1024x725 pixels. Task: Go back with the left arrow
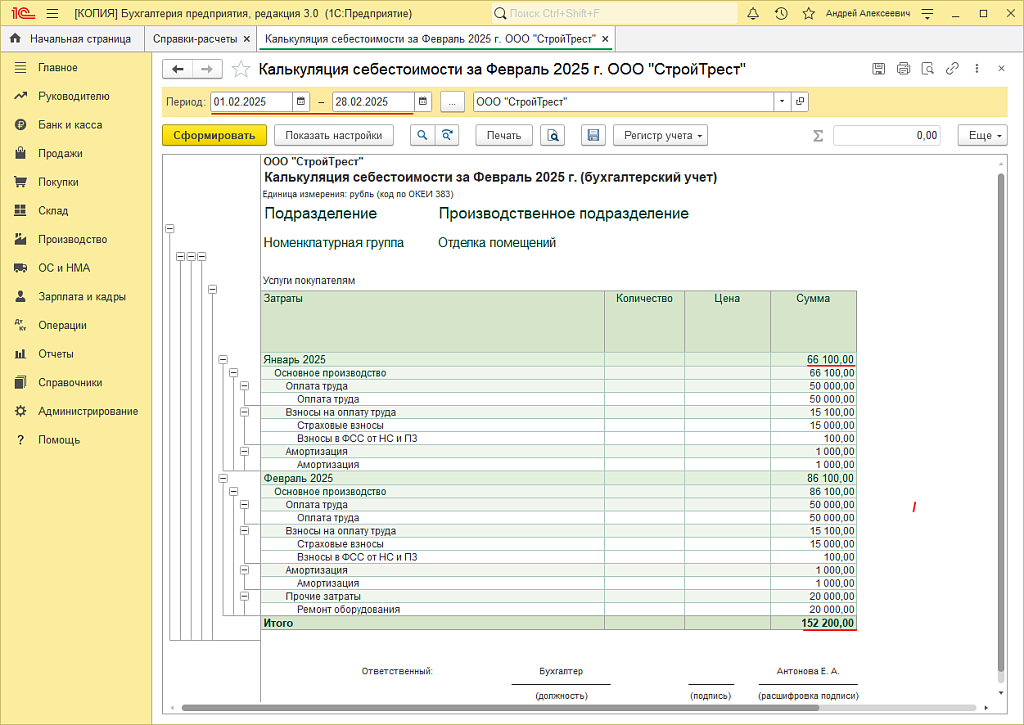point(178,69)
